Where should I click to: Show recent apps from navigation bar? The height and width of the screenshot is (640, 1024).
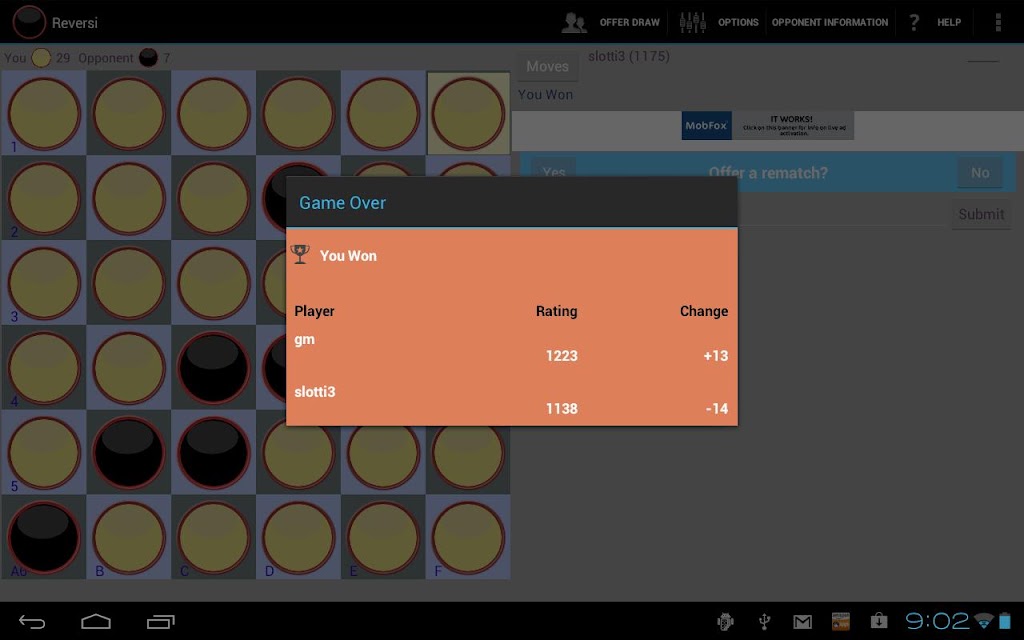click(x=161, y=622)
